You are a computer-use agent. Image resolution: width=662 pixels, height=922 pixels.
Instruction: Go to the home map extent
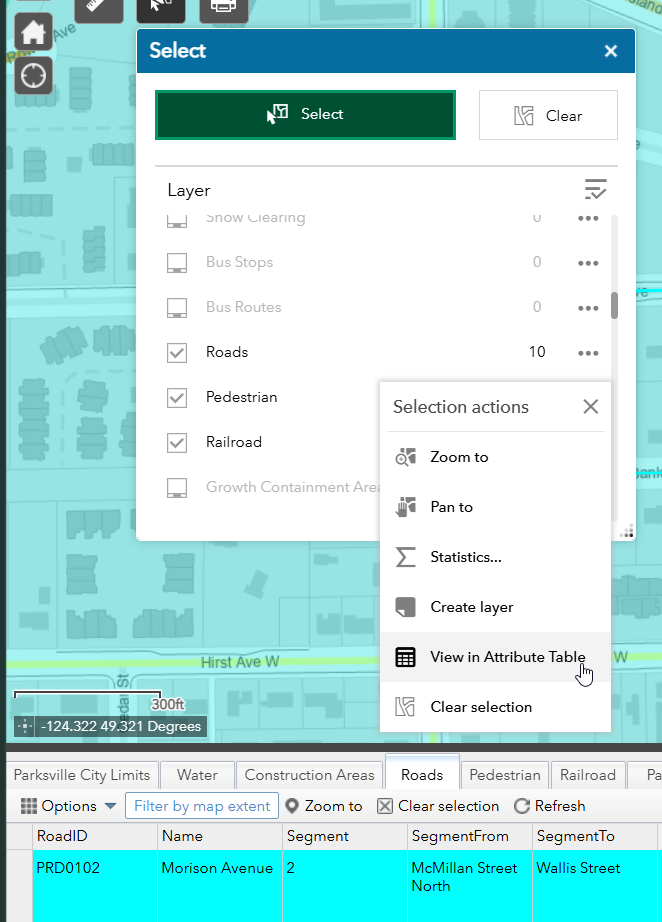click(34, 31)
